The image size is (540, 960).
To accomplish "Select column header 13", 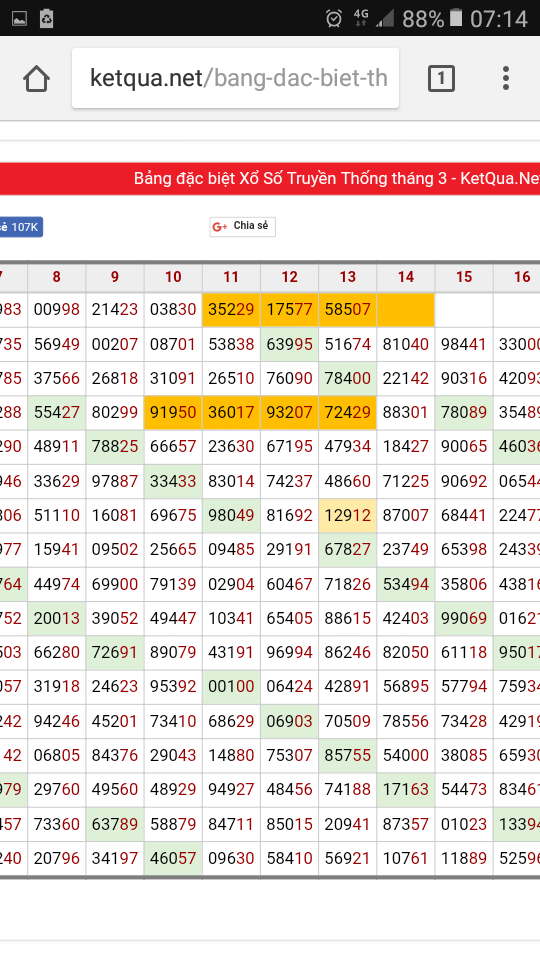I will 347,277.
